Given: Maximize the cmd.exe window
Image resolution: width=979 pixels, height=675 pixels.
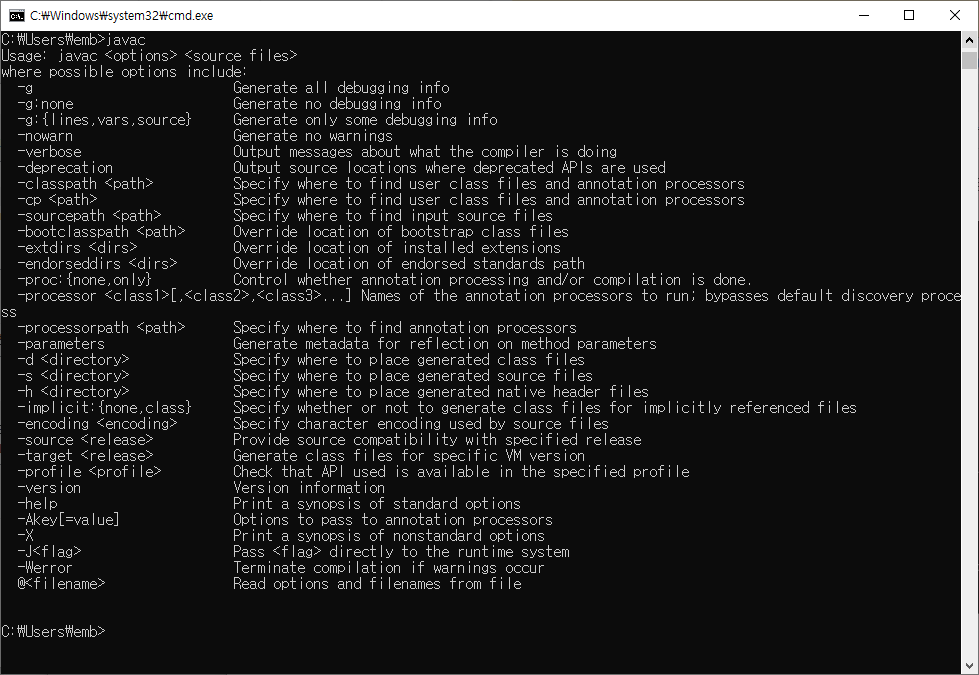Looking at the screenshot, I should click(x=909, y=15).
